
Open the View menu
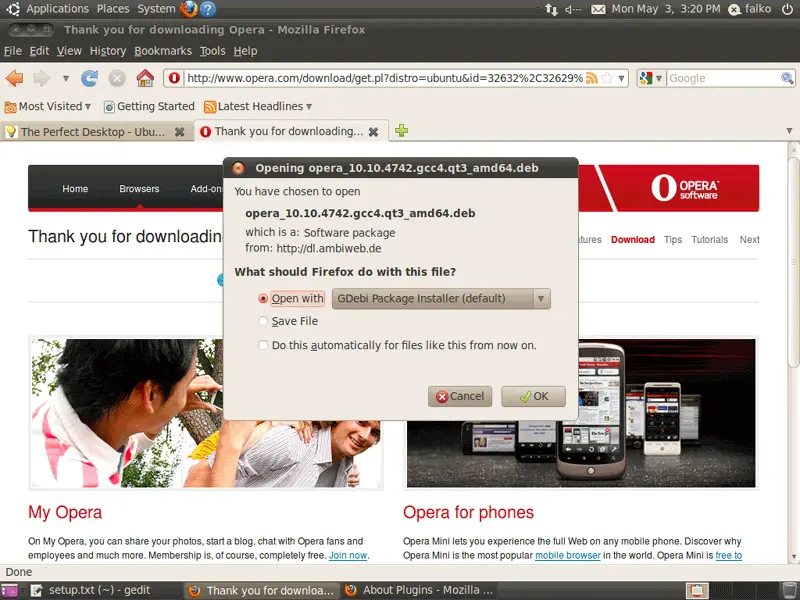(69, 51)
